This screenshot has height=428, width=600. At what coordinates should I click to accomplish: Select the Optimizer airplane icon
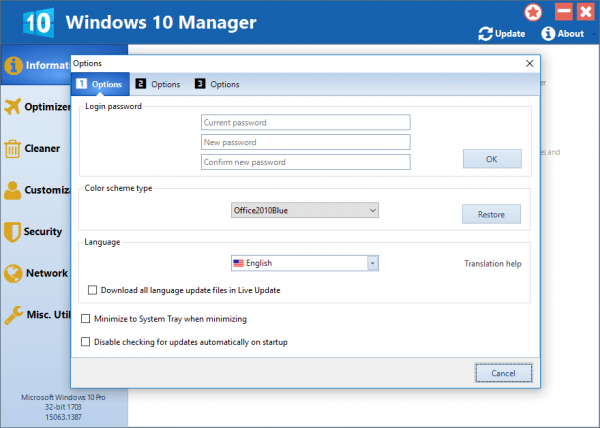click(13, 106)
